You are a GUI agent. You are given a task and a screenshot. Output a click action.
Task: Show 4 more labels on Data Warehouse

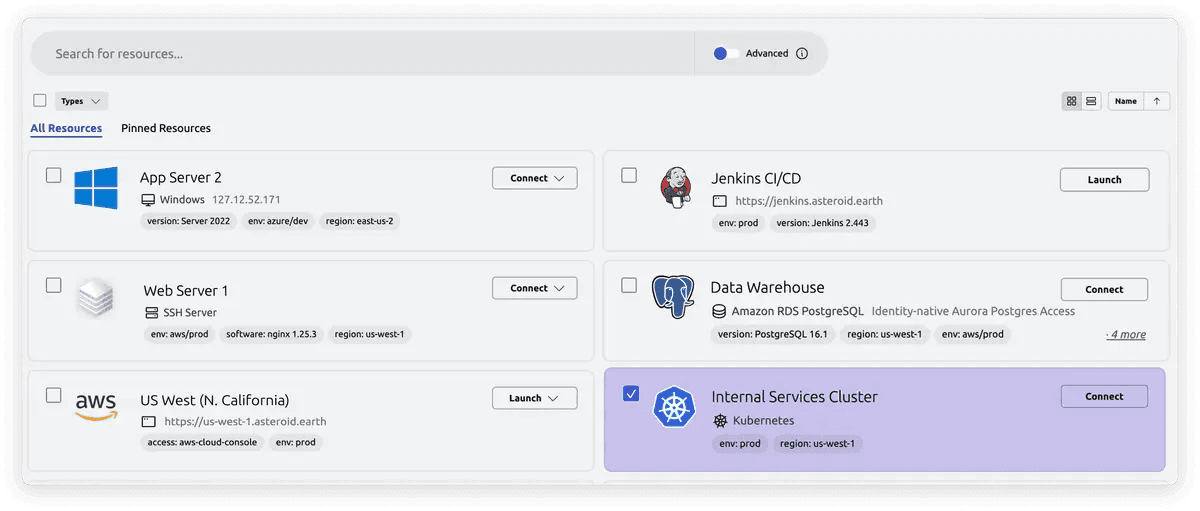coord(1126,334)
